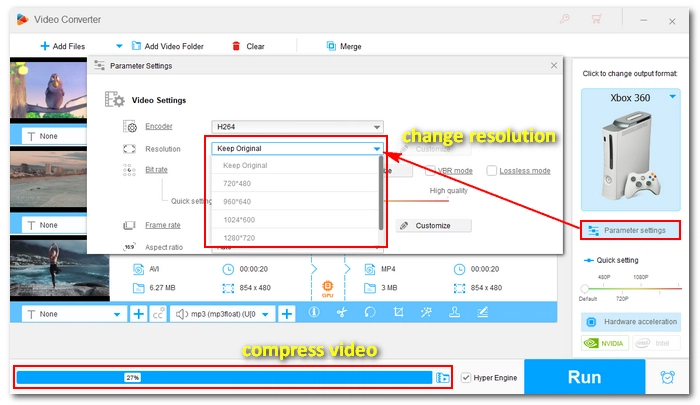The height and width of the screenshot is (405, 700).
Task: Select 1024*600 resolution option
Action: point(295,220)
